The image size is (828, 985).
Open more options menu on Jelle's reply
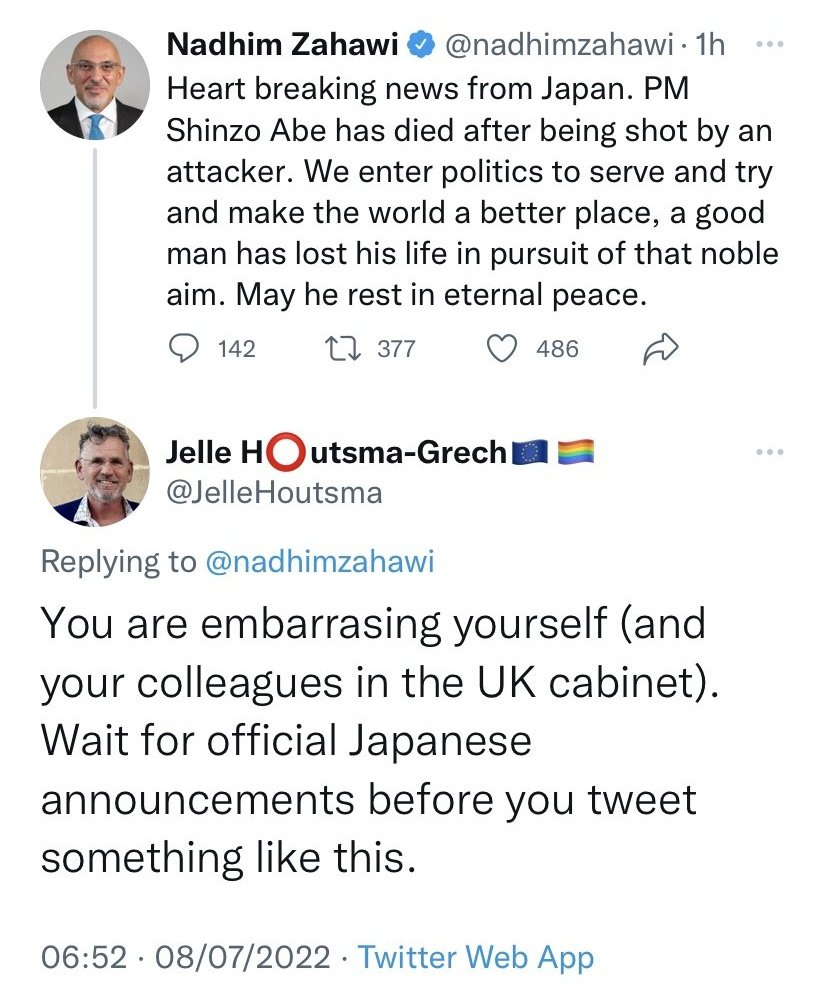click(x=768, y=453)
